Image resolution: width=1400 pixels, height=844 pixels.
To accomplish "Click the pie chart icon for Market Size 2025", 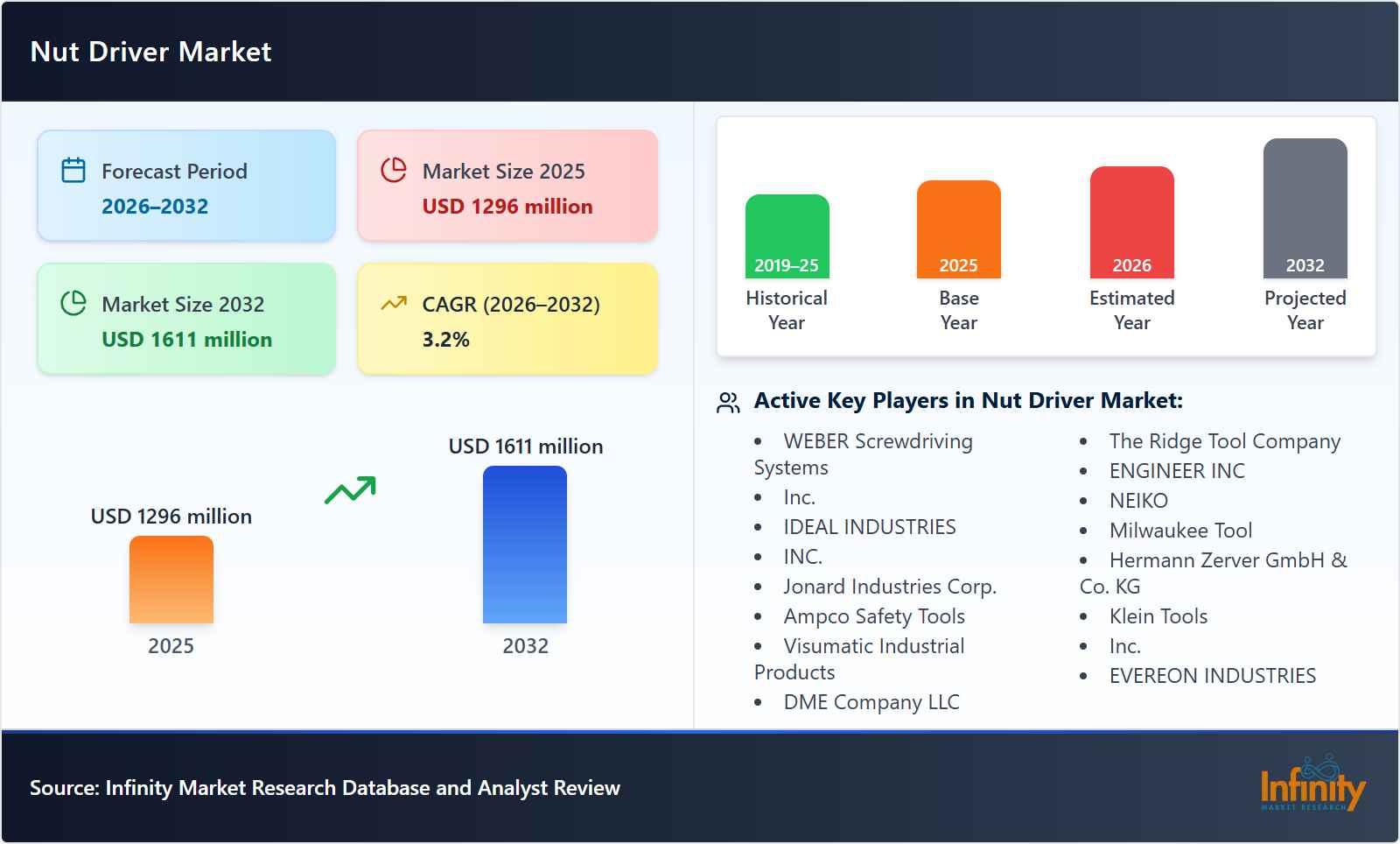I will (394, 171).
